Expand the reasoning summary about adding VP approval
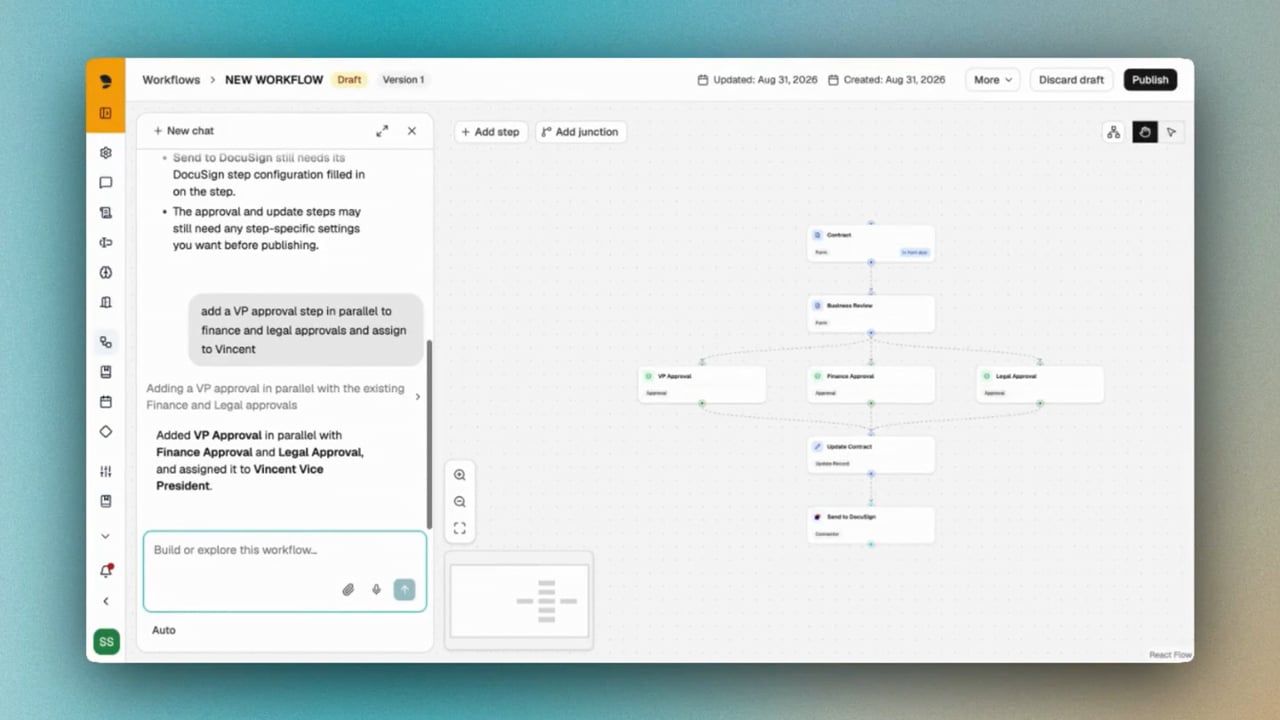The image size is (1280, 720). (x=284, y=397)
